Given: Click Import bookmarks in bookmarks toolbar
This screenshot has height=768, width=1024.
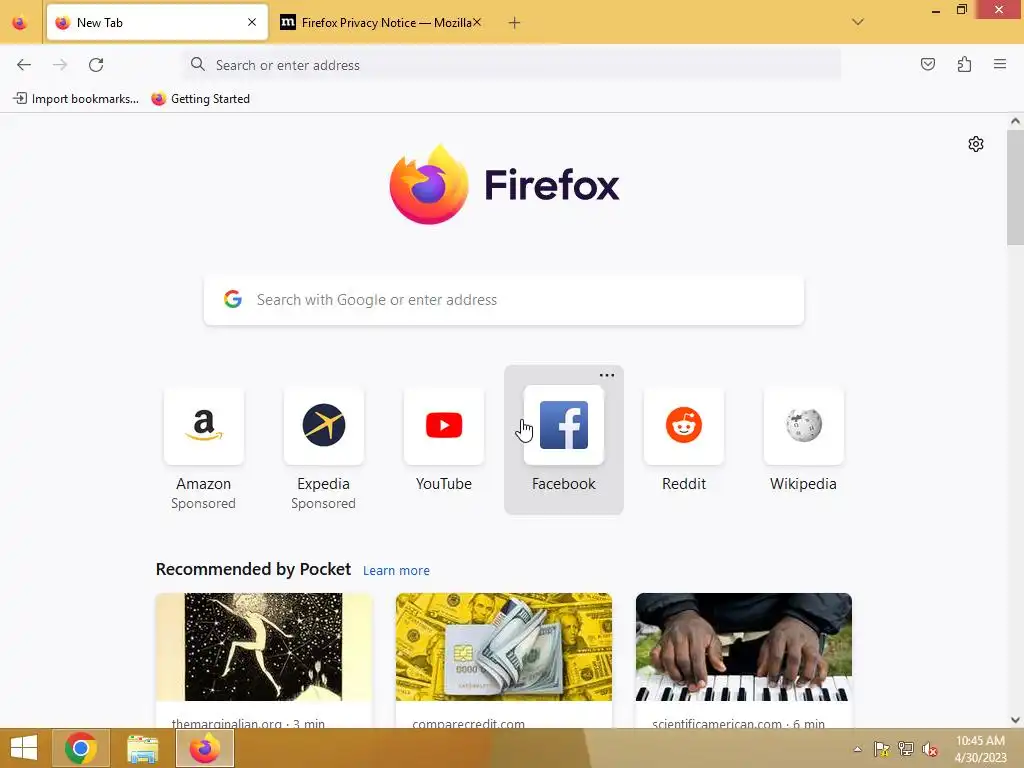Looking at the screenshot, I should [76, 99].
